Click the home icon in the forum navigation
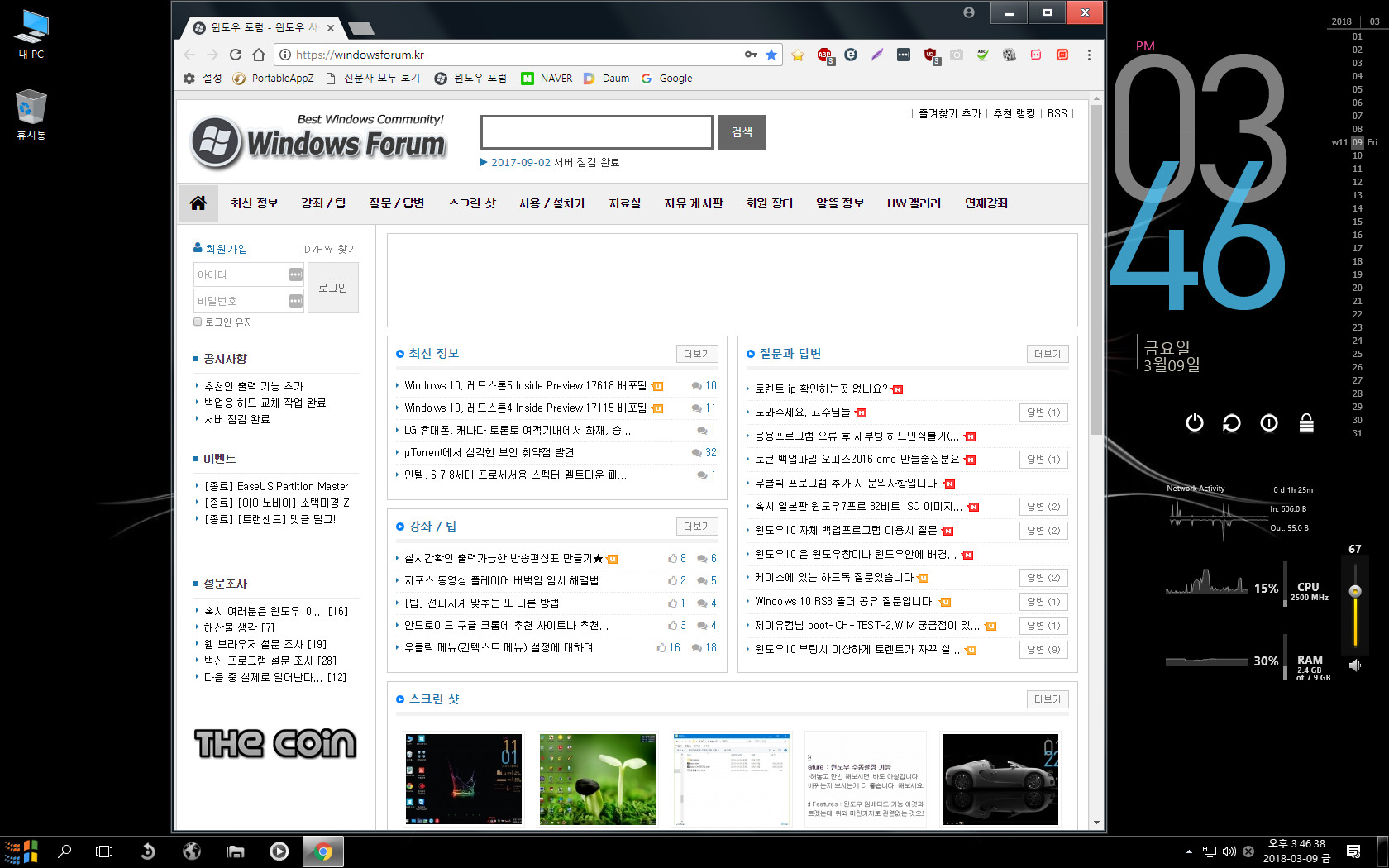The image size is (1389, 868). click(198, 203)
